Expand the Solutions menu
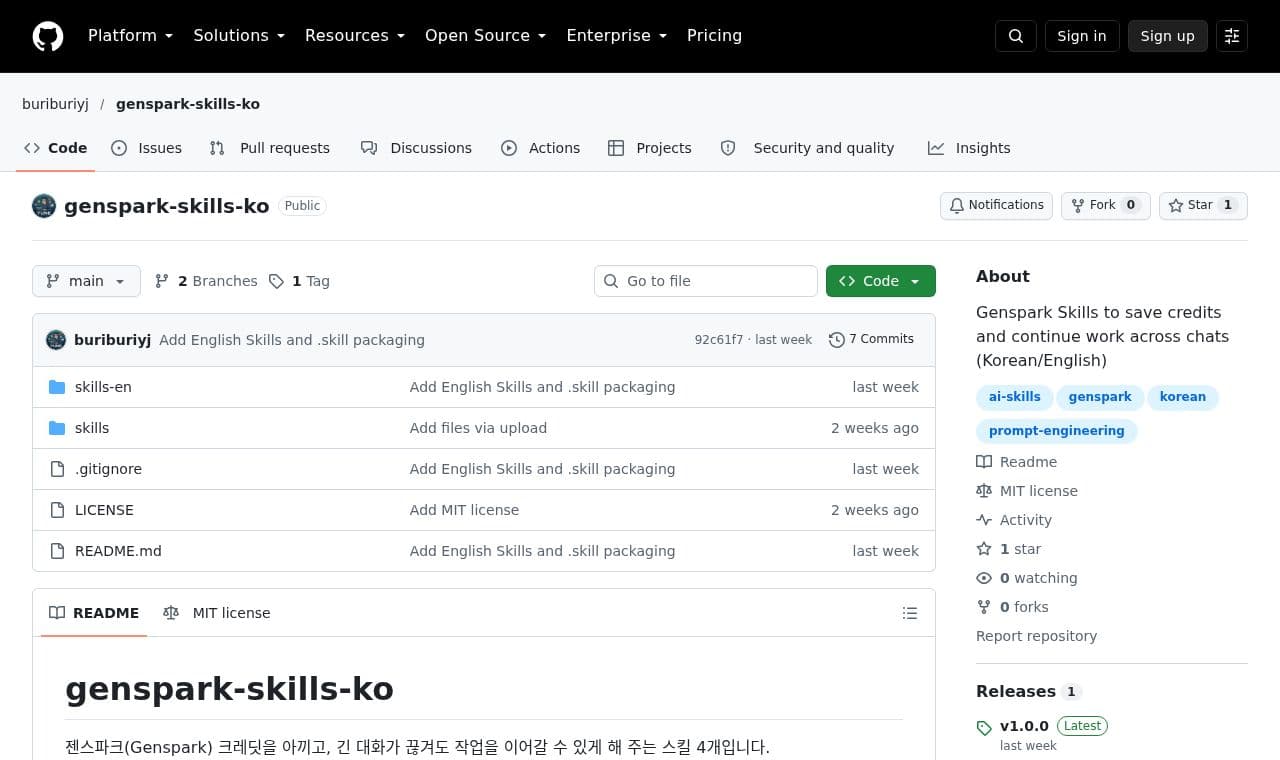 (239, 36)
